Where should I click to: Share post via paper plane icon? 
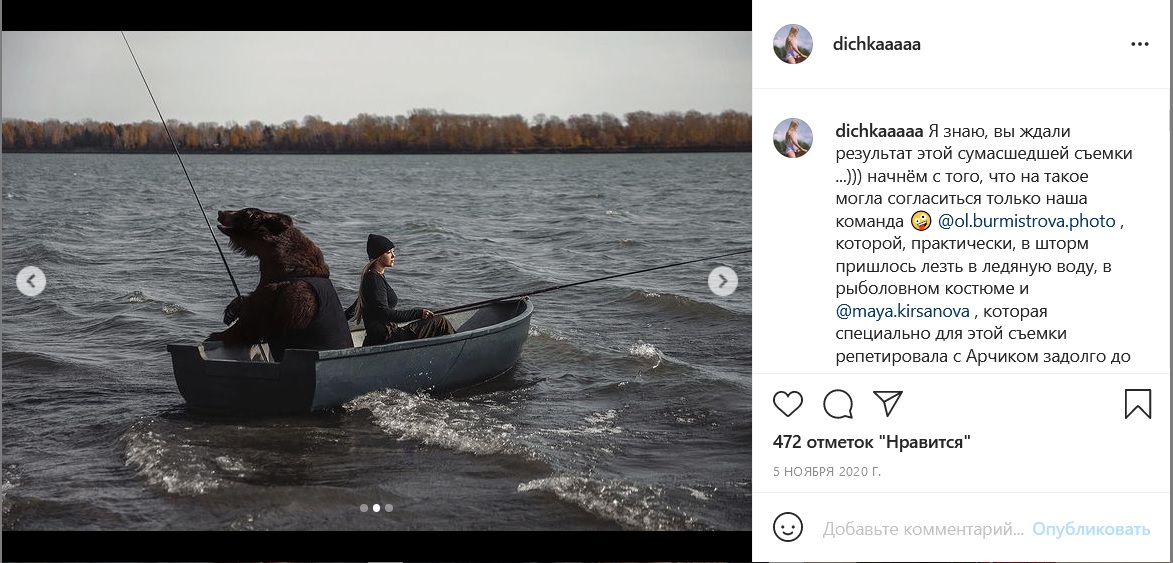888,404
